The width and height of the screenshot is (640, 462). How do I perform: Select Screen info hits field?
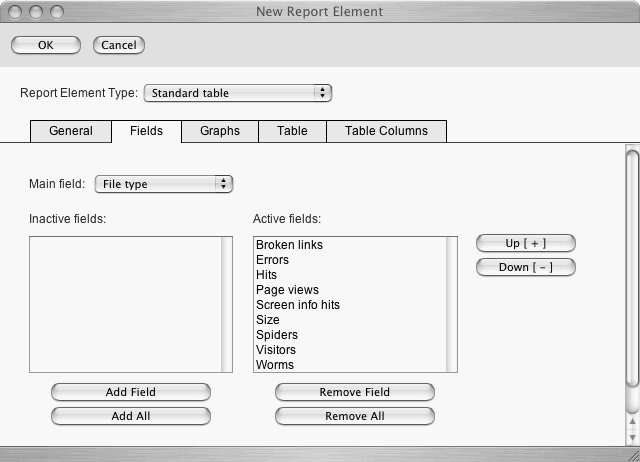click(298, 305)
